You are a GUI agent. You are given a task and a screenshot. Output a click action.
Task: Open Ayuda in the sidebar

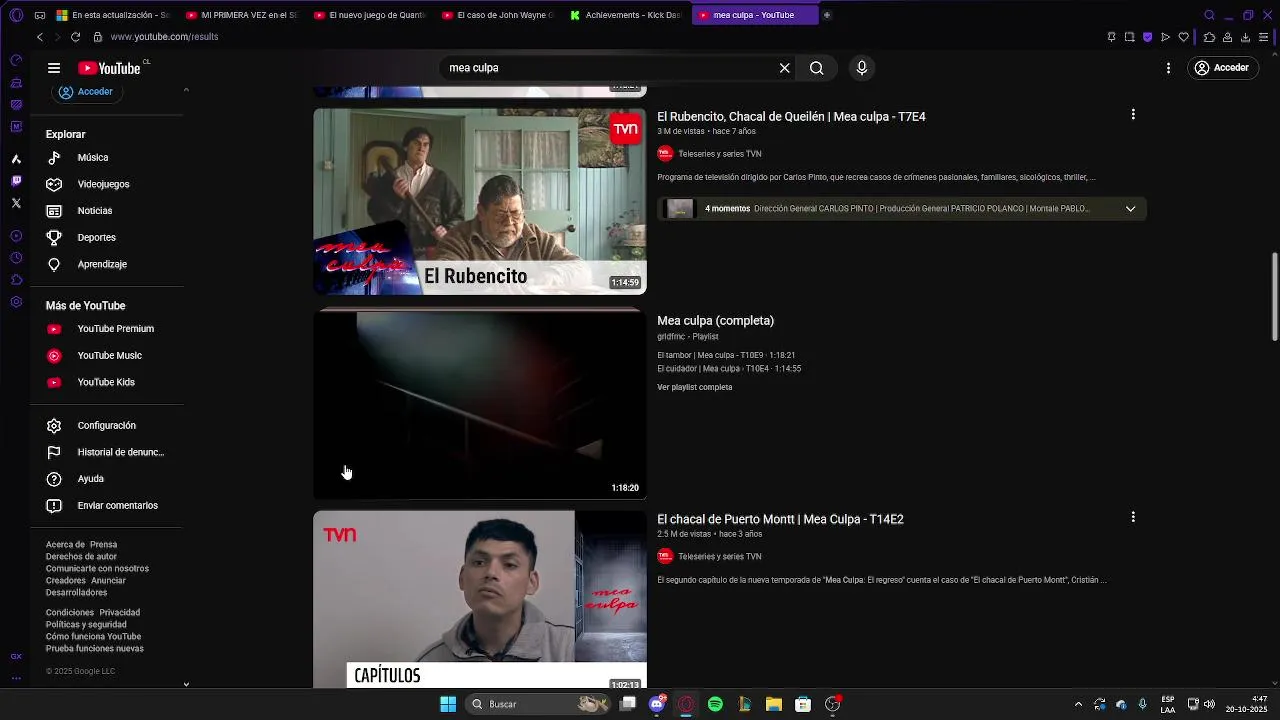pos(90,479)
